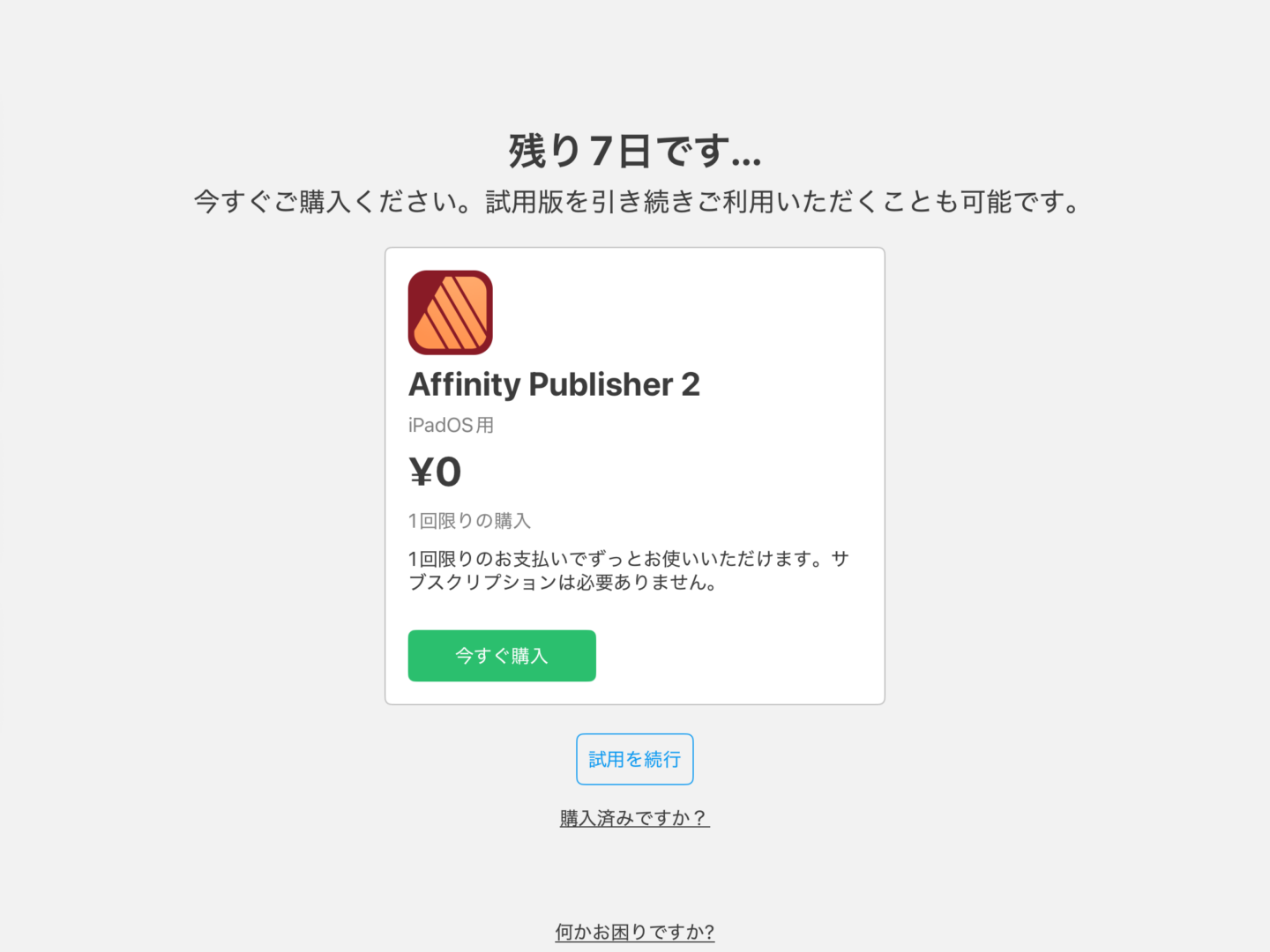The height and width of the screenshot is (952, 1270).
Task: Click the 1回限りの購入 label
Action: tap(469, 521)
